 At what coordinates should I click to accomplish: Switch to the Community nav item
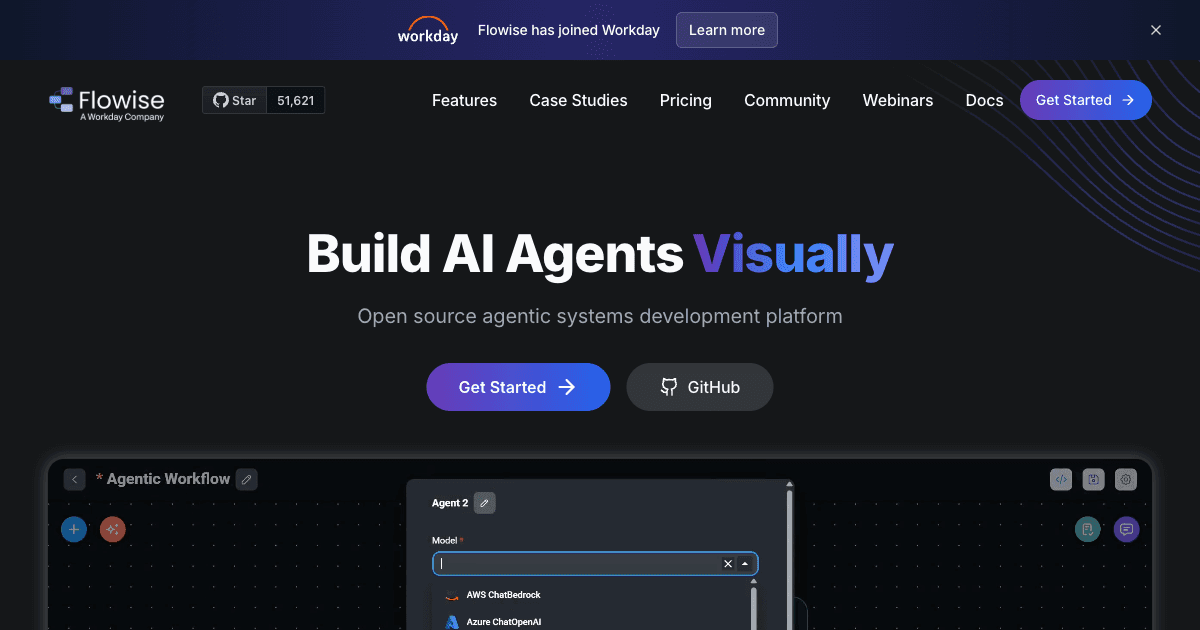point(787,100)
